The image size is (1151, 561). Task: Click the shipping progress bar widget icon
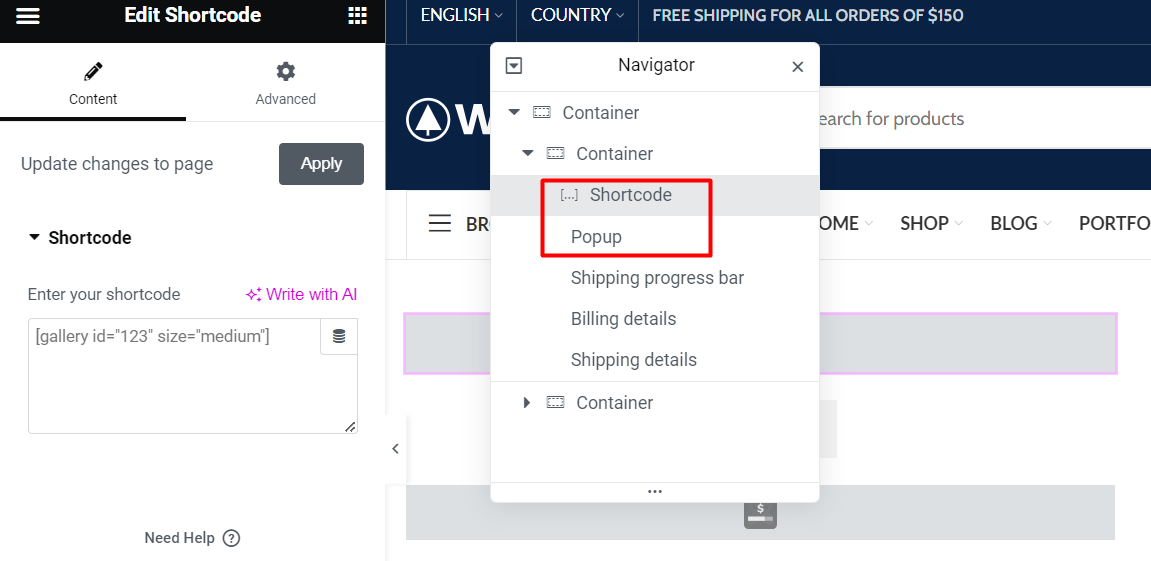point(760,513)
